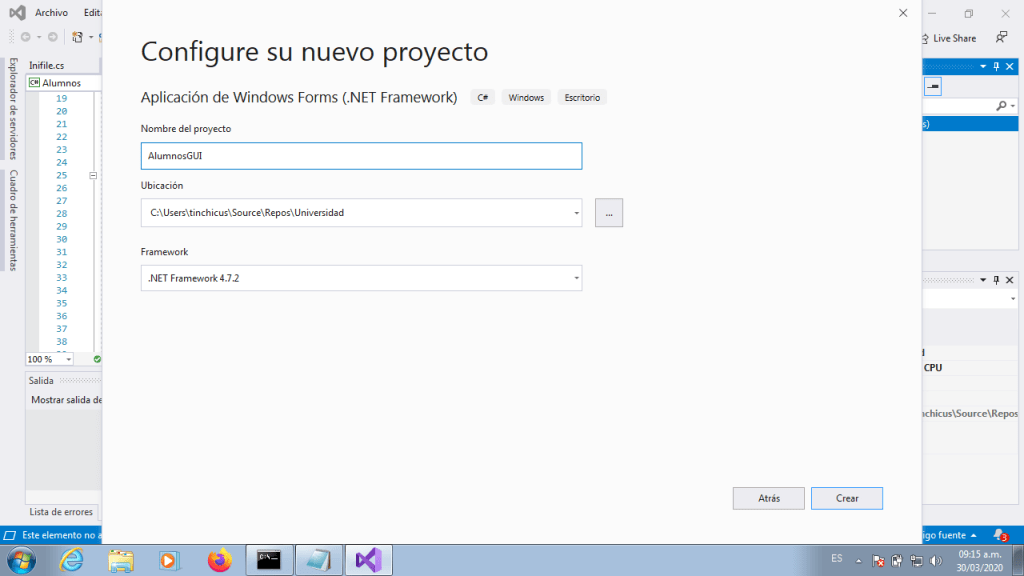Toggle the collapse box at line 25

click(92, 175)
